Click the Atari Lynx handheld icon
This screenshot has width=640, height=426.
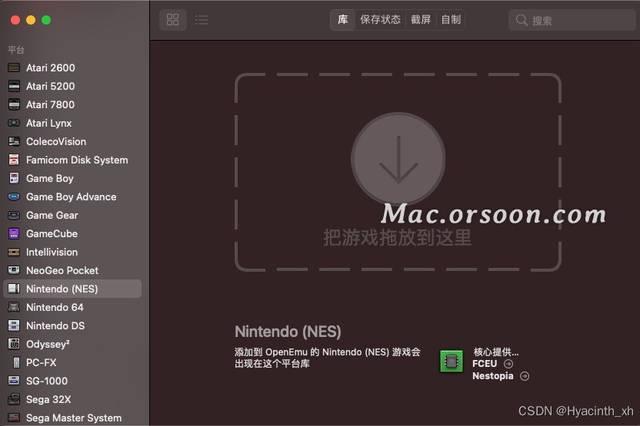click(x=14, y=123)
